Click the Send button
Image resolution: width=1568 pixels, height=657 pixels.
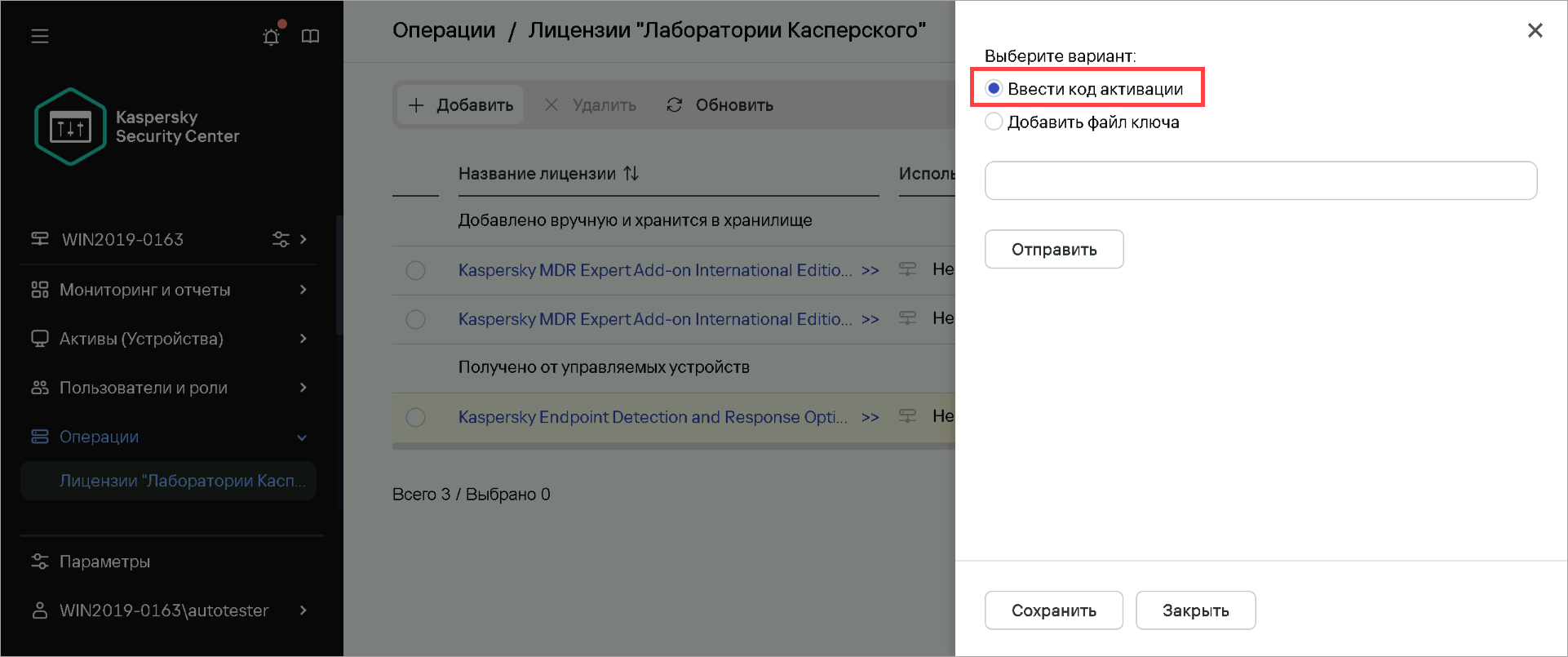click(1054, 249)
